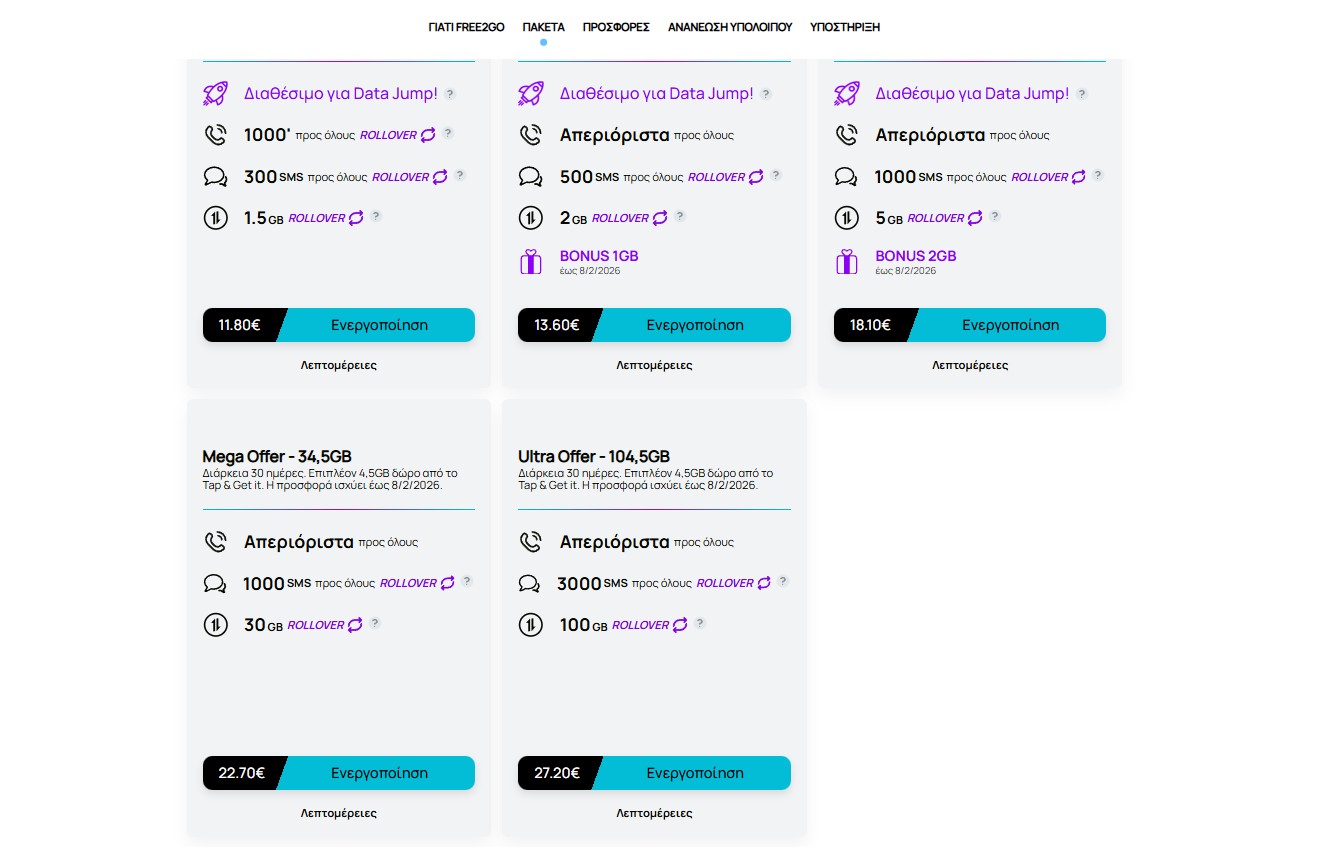Image resolution: width=1328 pixels, height=847 pixels.
Task: Expand Λεπτομέρειες under the 18.10€ package
Action: click(x=970, y=365)
